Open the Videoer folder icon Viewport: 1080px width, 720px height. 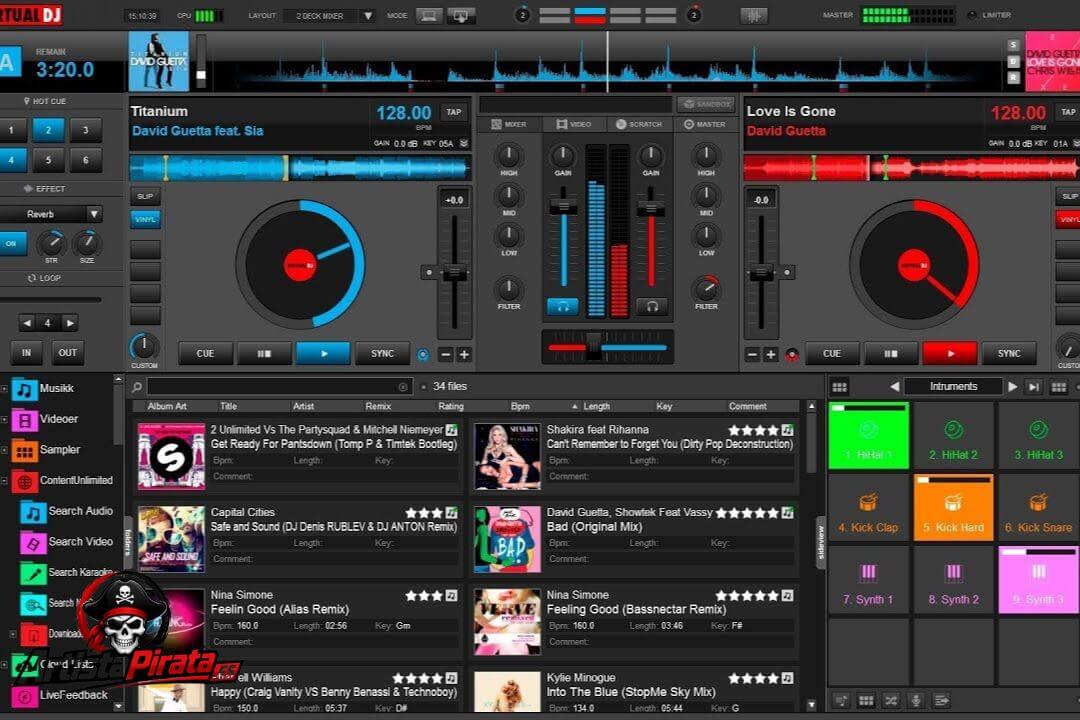(24, 420)
